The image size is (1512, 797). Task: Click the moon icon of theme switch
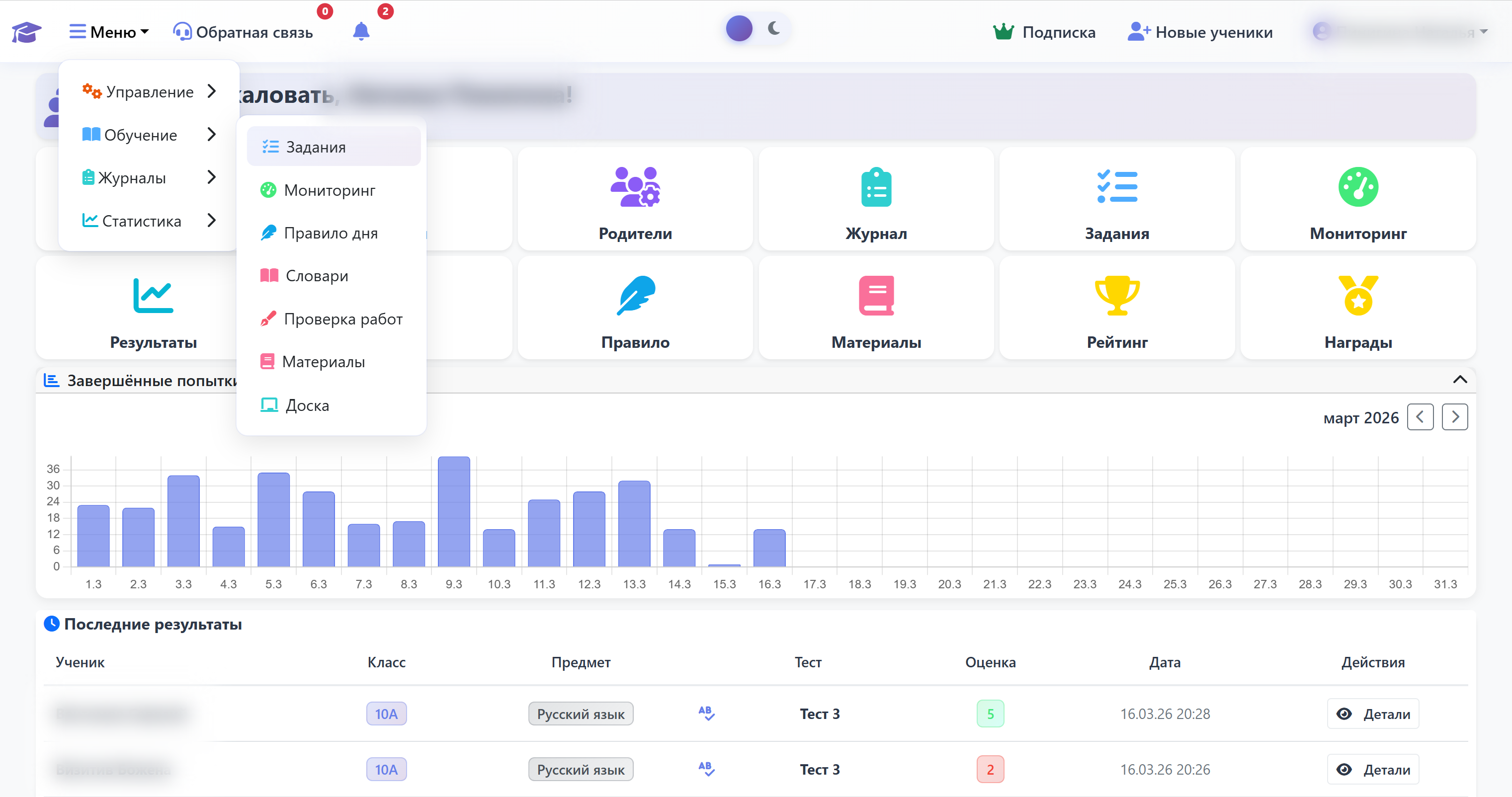(773, 28)
